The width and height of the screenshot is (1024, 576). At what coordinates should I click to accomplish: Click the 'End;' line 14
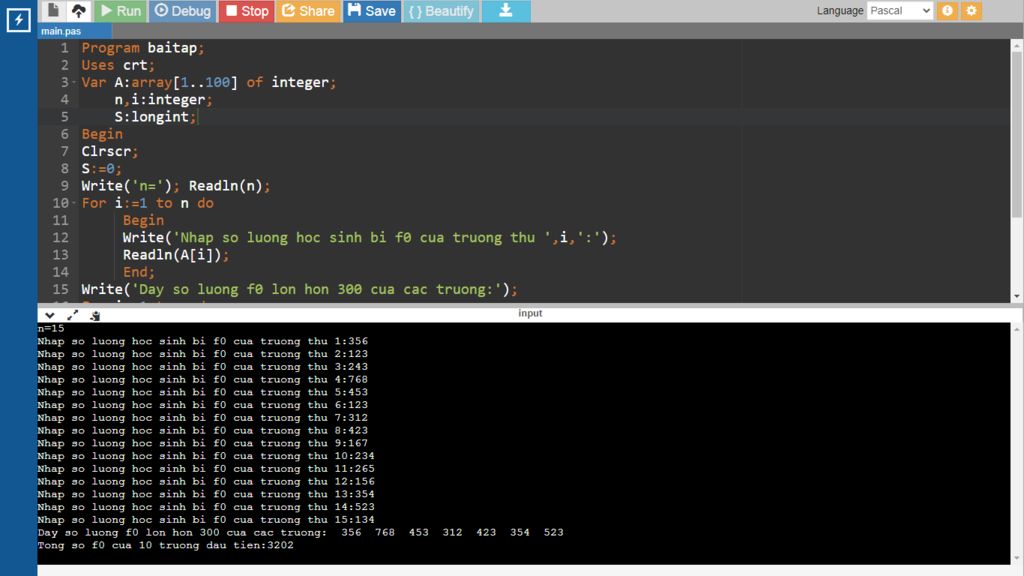138,272
